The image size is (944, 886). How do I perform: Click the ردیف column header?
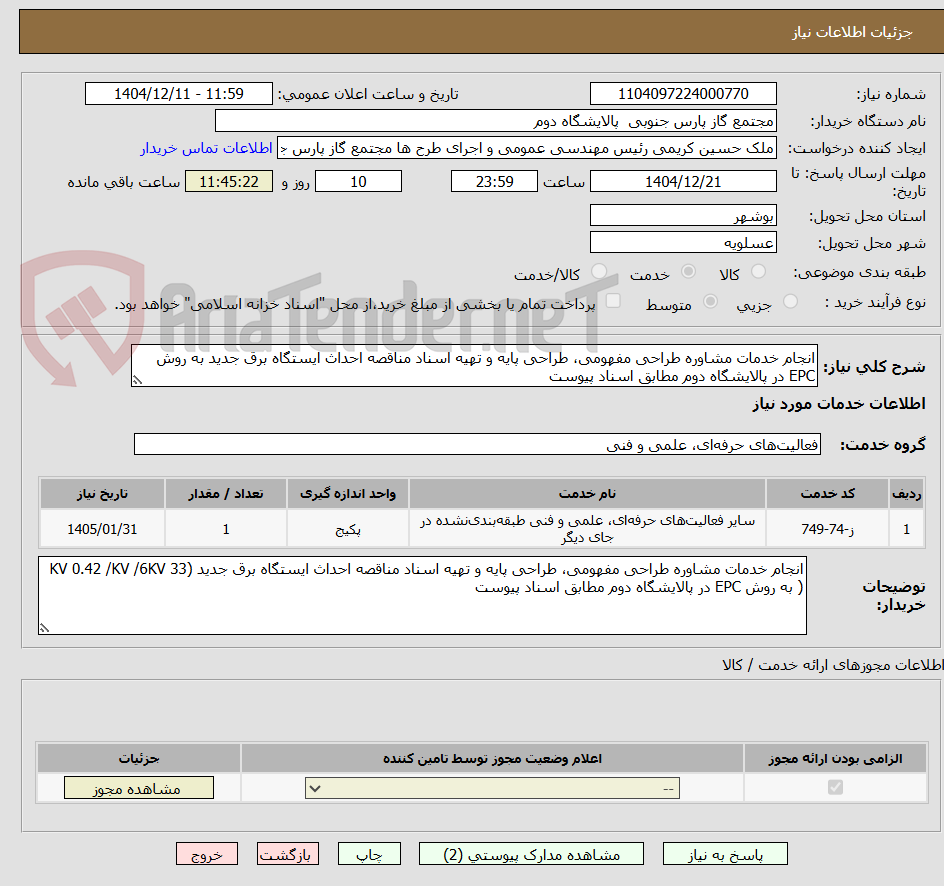pos(907,494)
